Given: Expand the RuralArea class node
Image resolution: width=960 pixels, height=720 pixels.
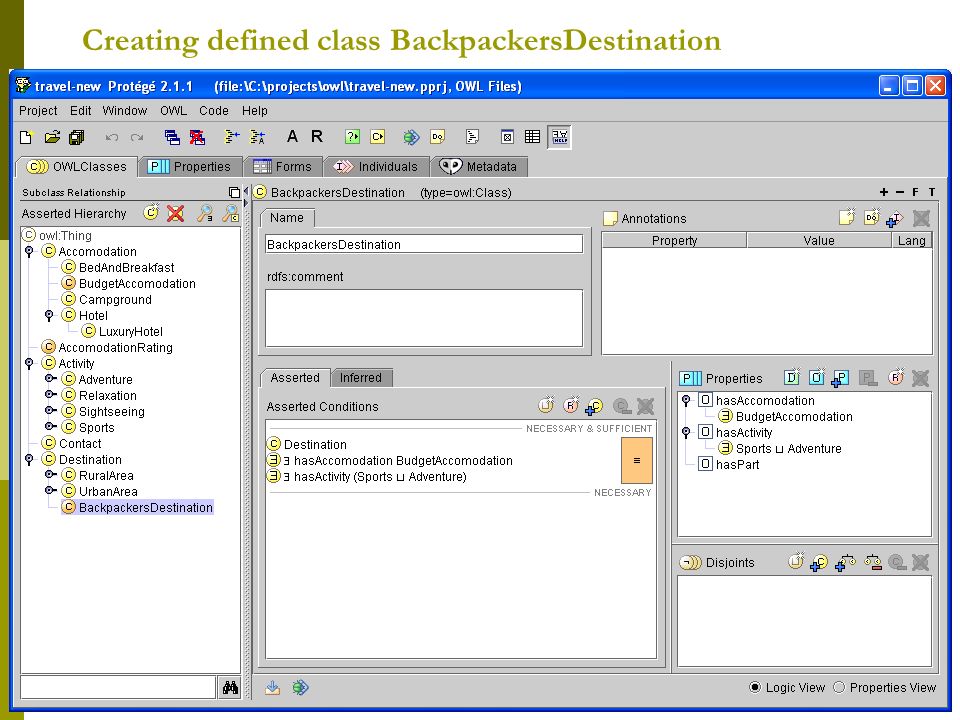Looking at the screenshot, I should (x=50, y=475).
